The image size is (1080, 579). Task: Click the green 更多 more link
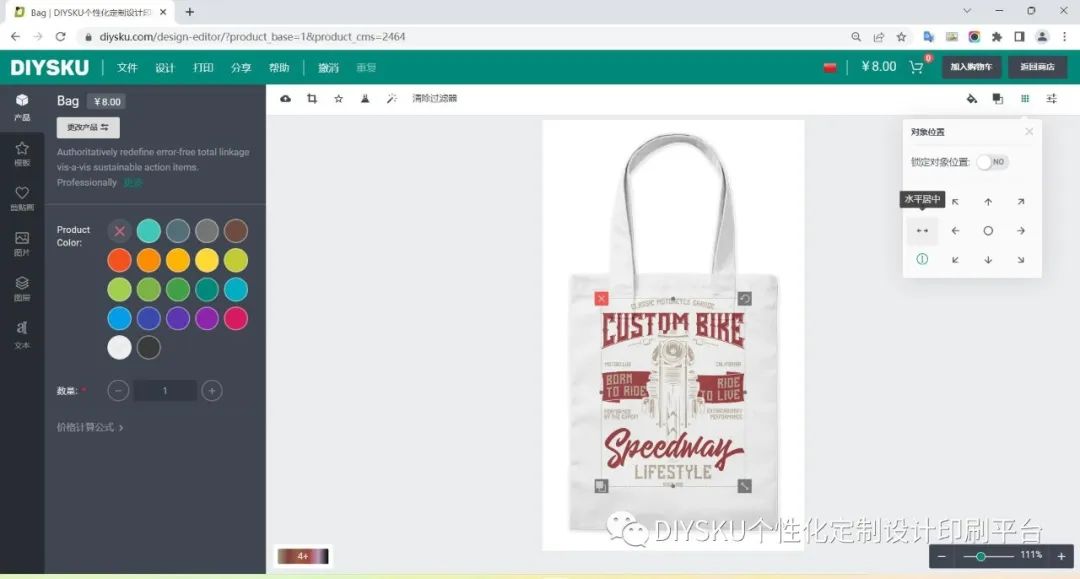coord(133,182)
